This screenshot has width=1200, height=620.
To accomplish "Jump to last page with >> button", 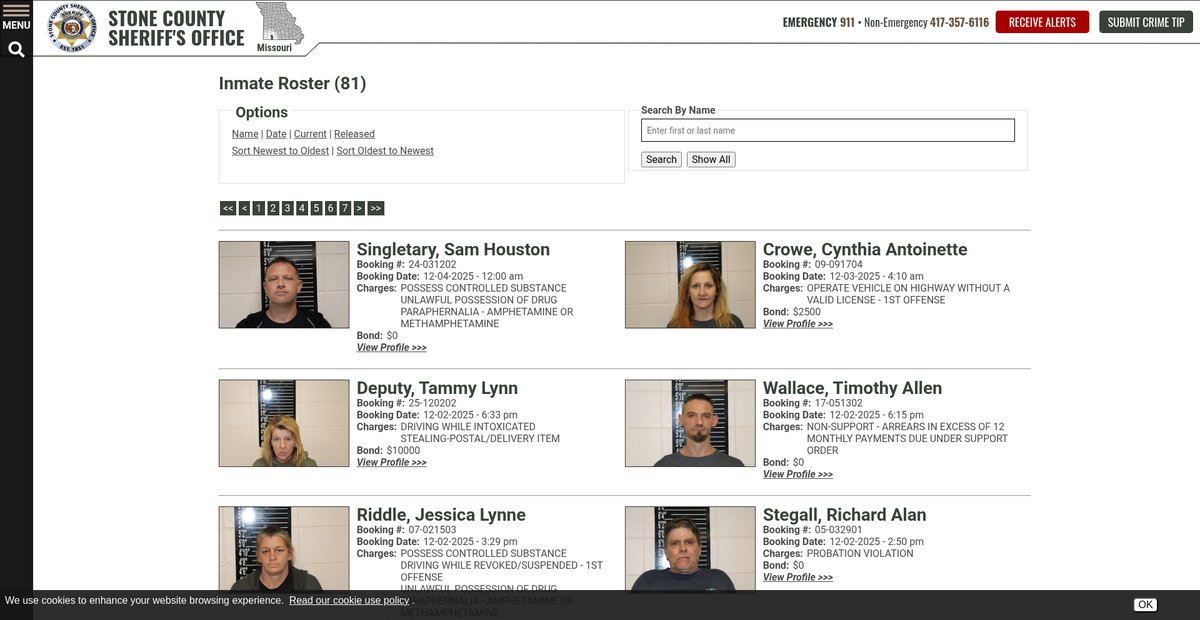I will click(376, 208).
